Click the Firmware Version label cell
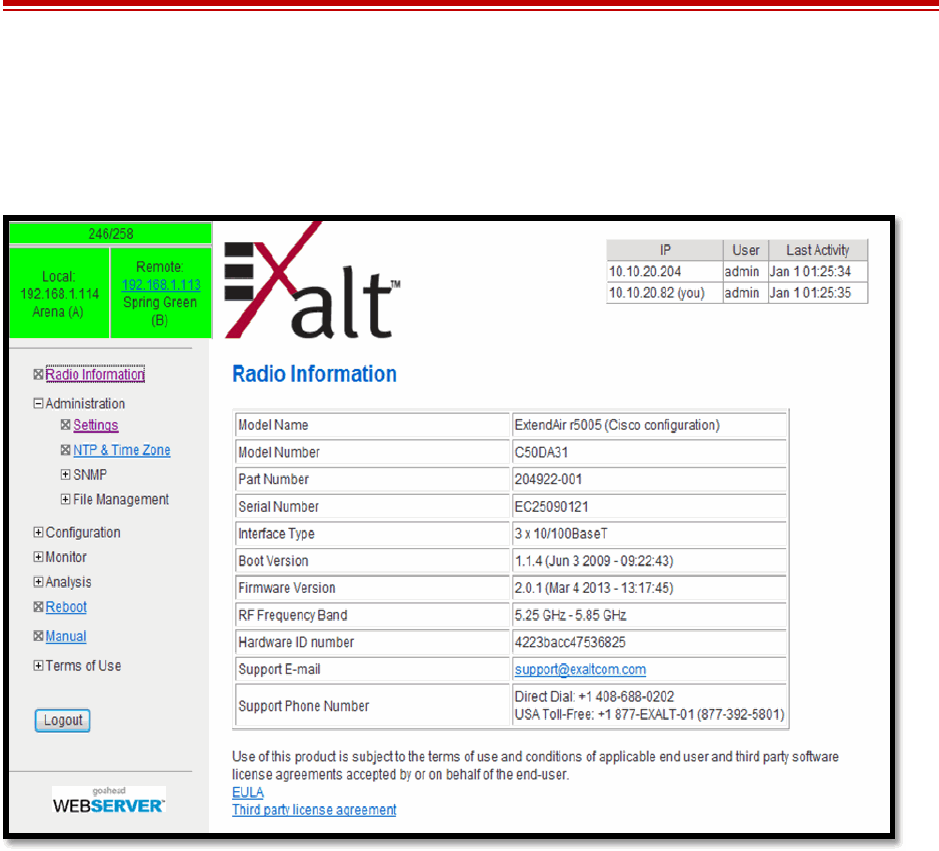 coord(372,588)
